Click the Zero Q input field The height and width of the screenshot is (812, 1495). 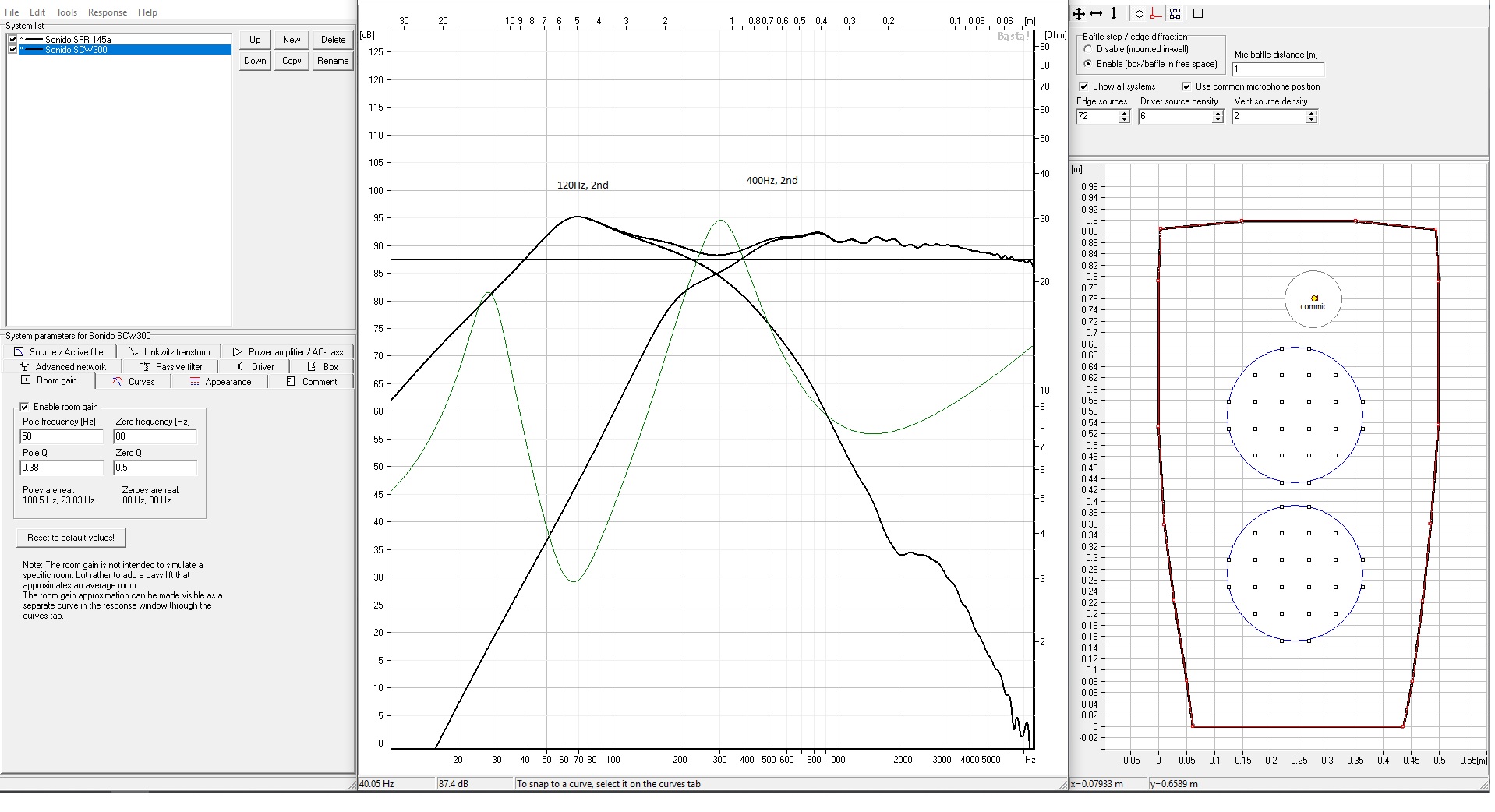[155, 468]
